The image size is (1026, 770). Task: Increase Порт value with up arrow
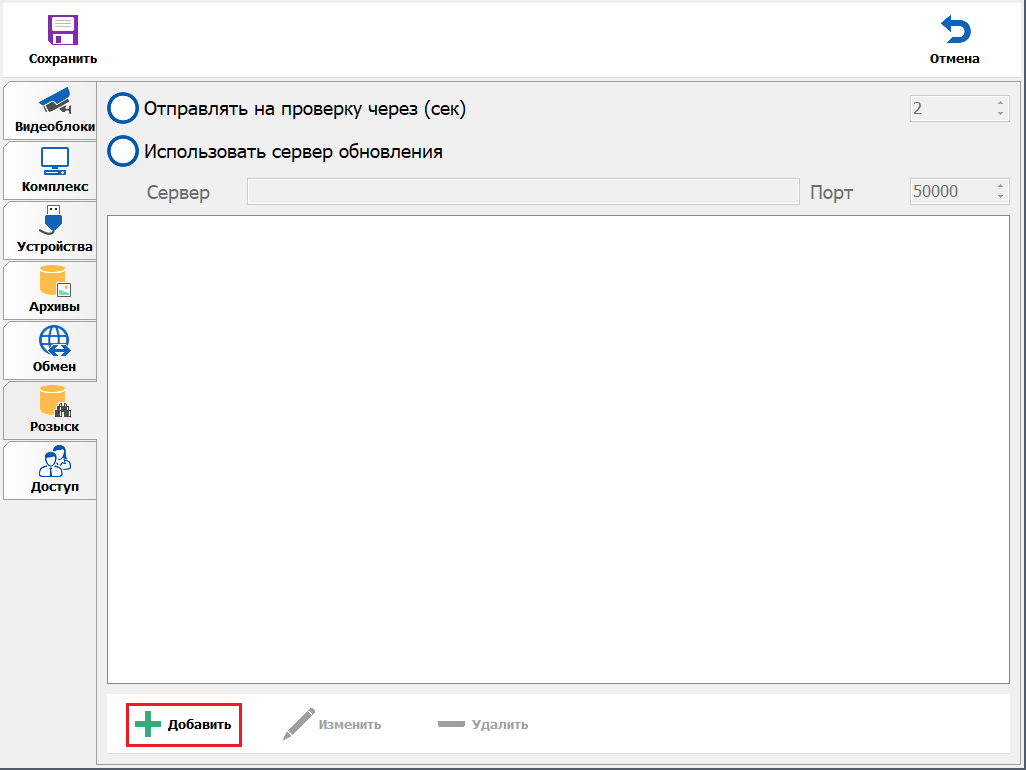(x=1000, y=185)
